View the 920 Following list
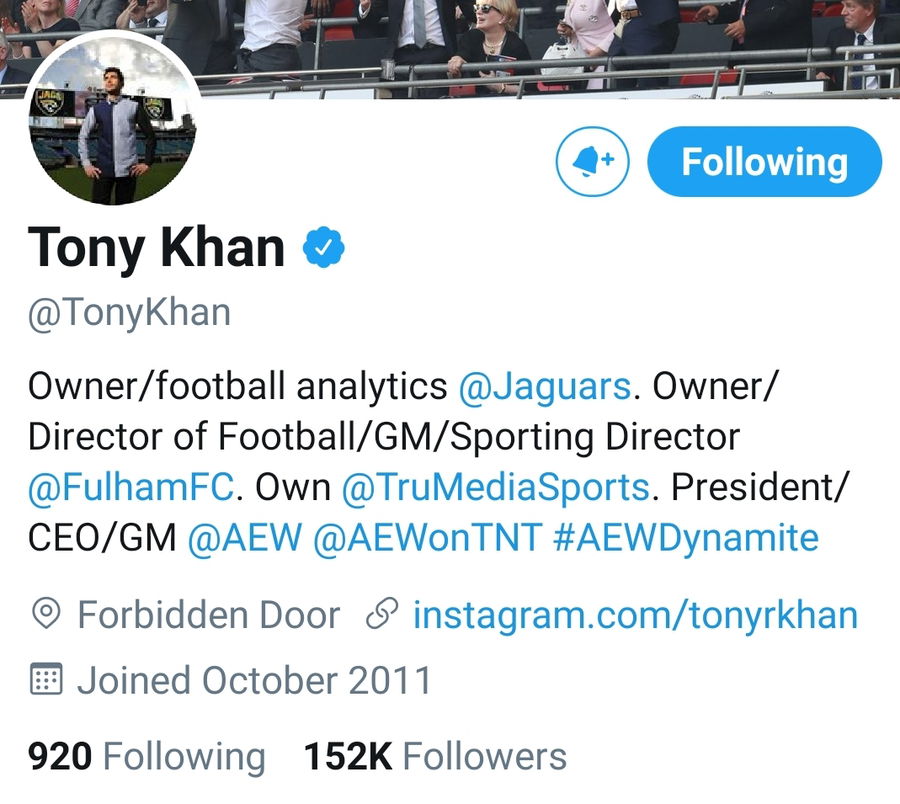Viewport: 900px width, 804px height. coord(147,756)
